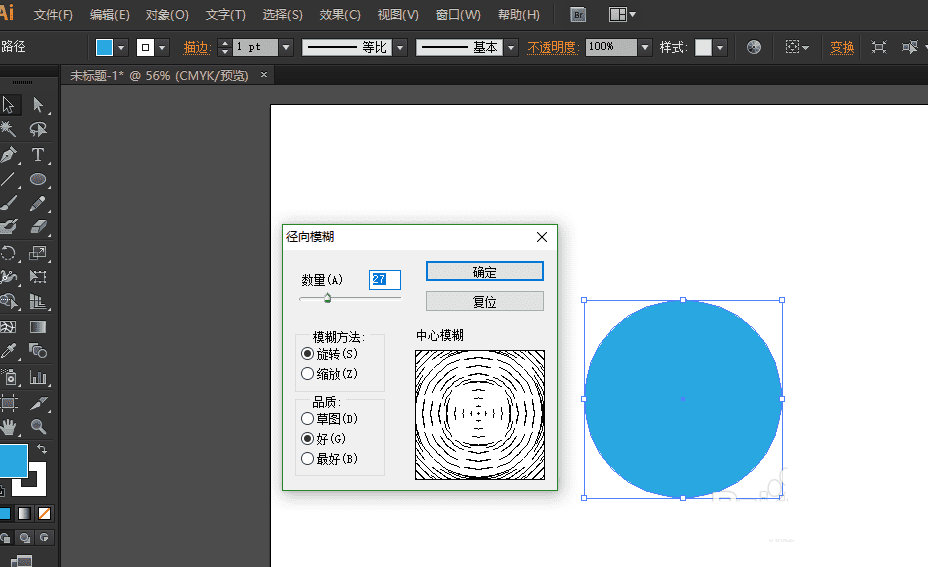Open the 描边 stroke panel link
Screen dimensions: 928x567
point(197,47)
